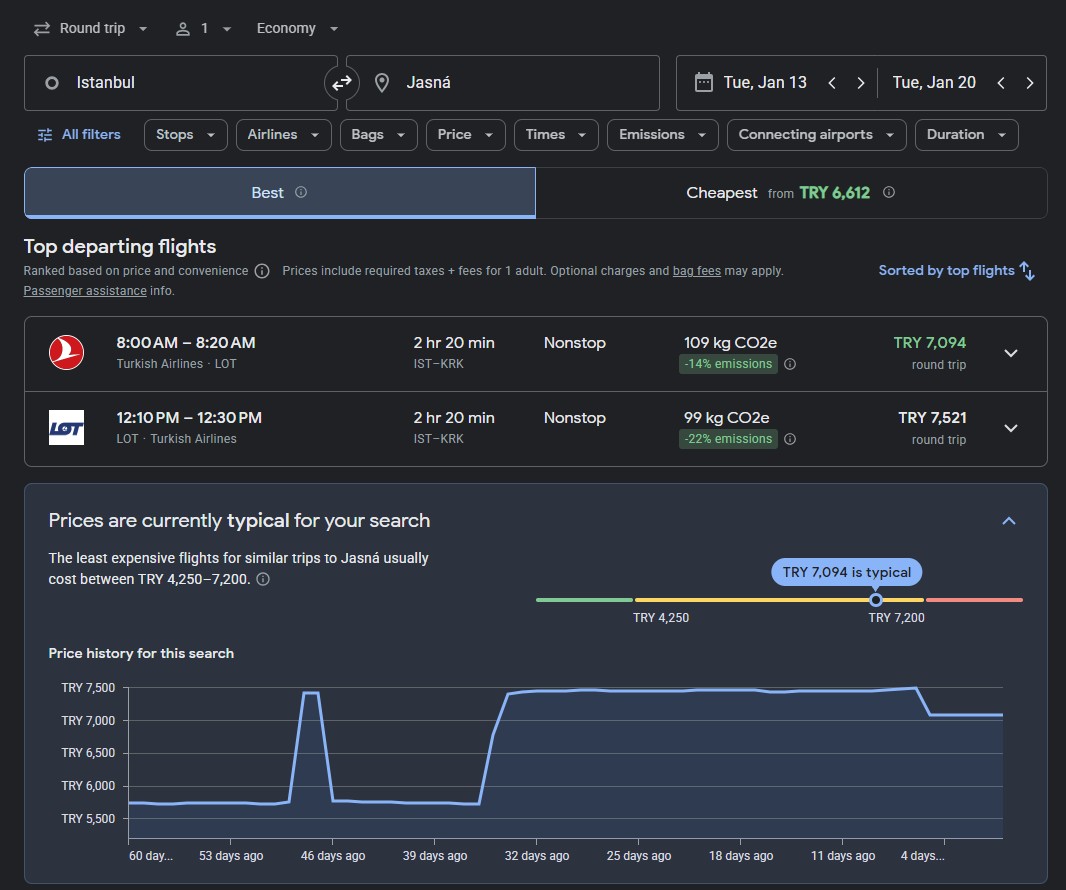Click info icon beside Cheapest price
The height and width of the screenshot is (890, 1066).
click(x=889, y=192)
